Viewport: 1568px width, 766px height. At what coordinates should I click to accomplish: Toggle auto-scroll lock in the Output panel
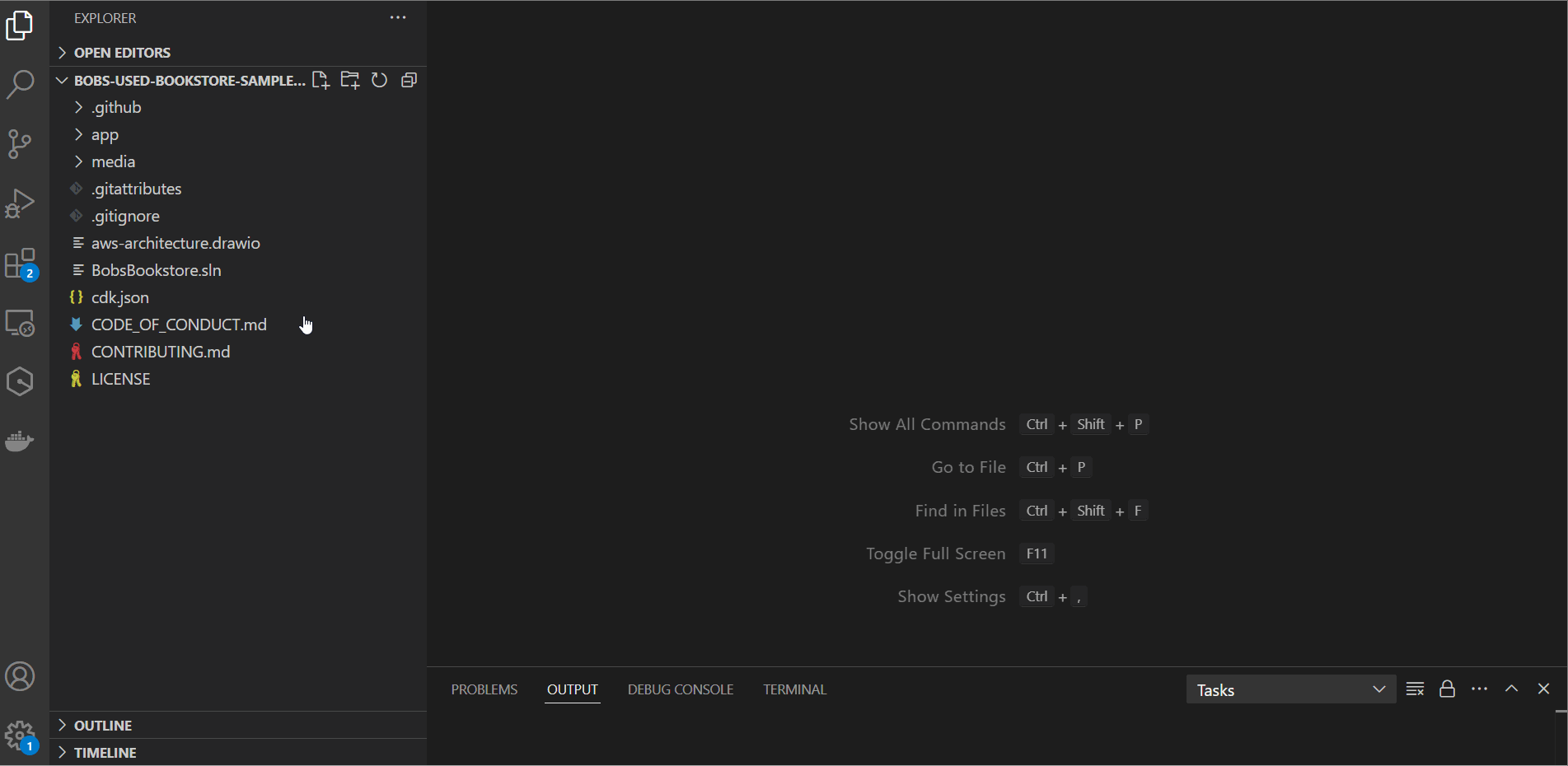click(x=1448, y=689)
